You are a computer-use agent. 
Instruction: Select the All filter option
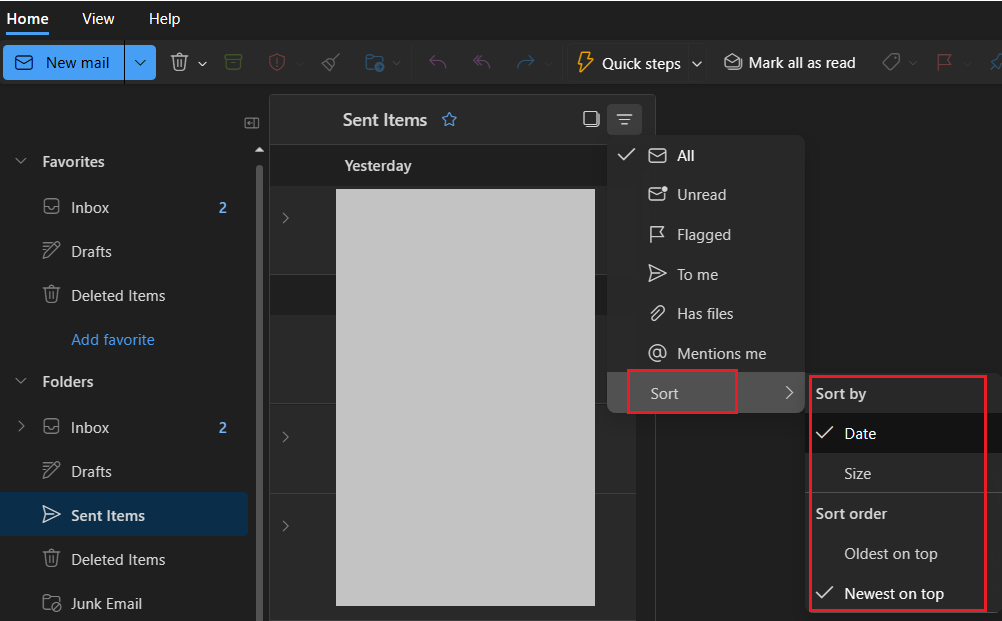point(705,155)
